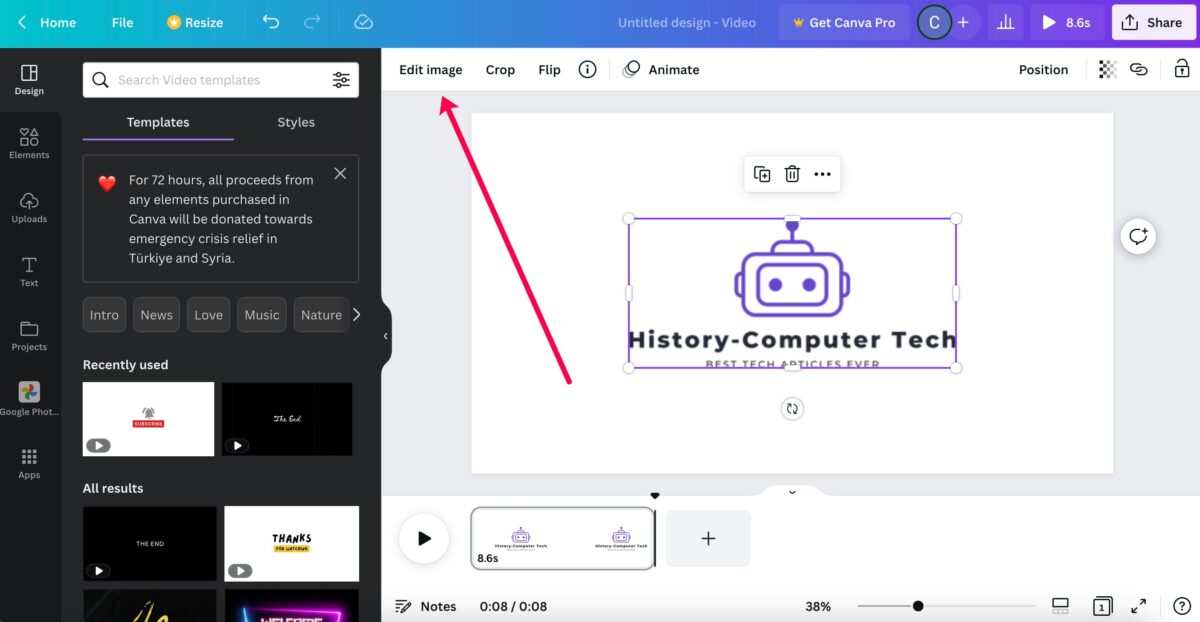
Task: Enter fullscreen presentation mode
Action: pos(1139,606)
